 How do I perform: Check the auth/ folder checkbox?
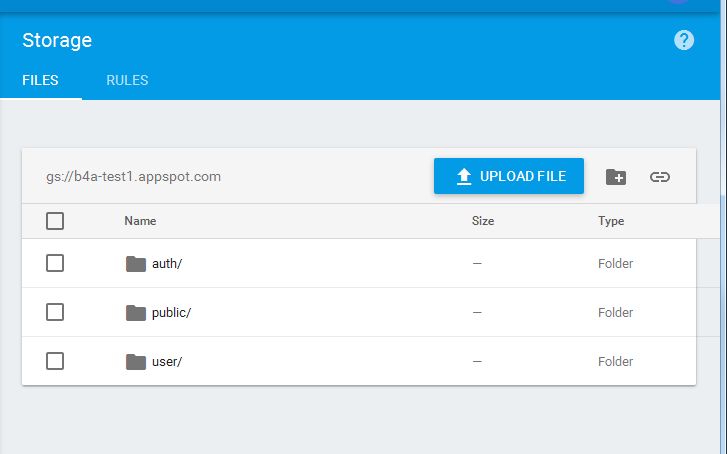[x=55, y=263]
